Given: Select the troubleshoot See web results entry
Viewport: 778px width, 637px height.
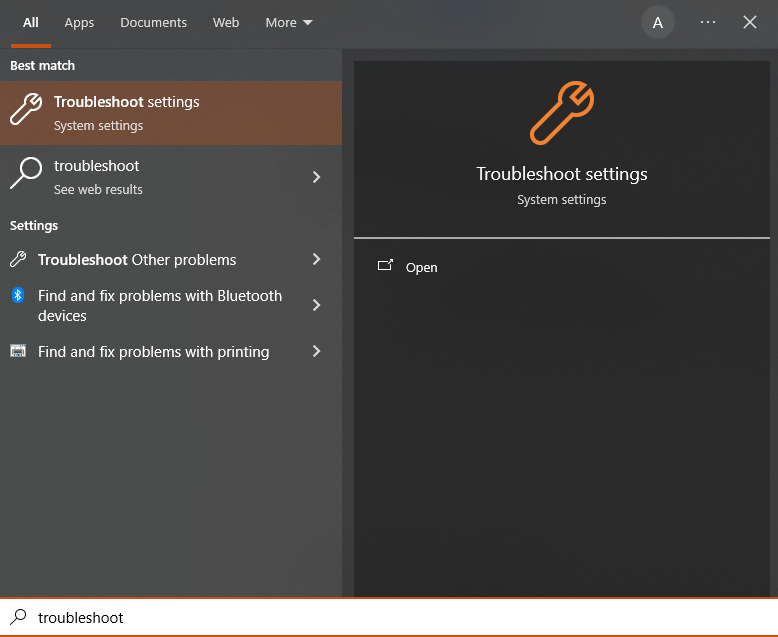Looking at the screenshot, I should 171,177.
